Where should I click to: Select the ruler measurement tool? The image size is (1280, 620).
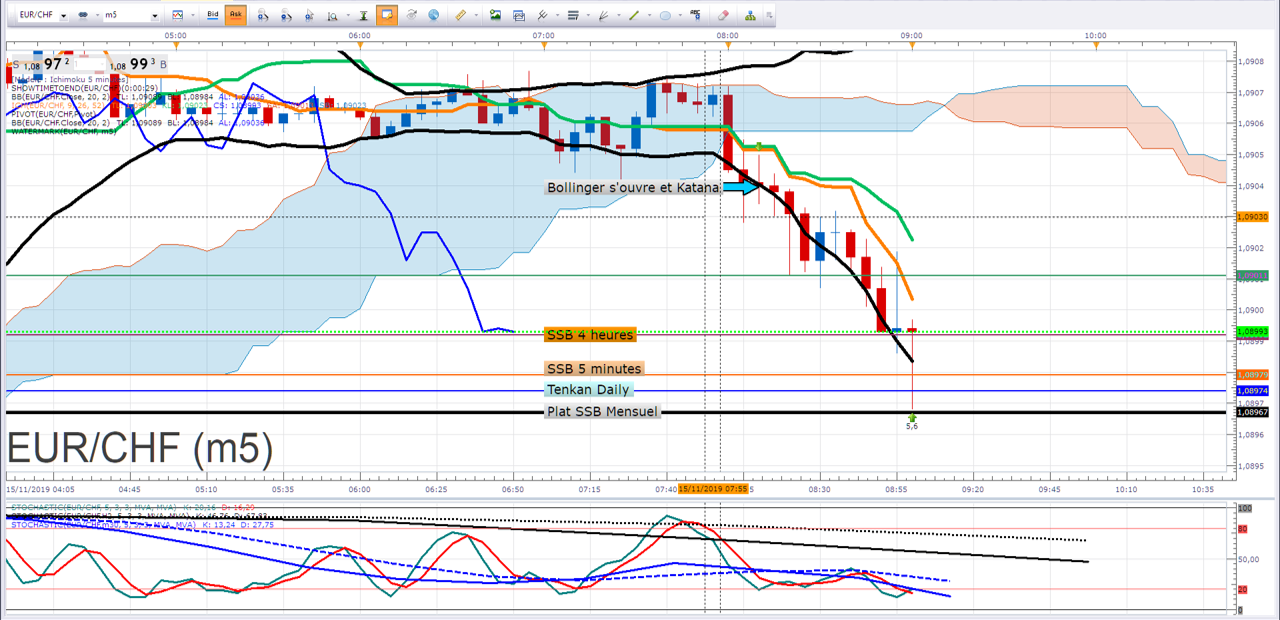(460, 15)
